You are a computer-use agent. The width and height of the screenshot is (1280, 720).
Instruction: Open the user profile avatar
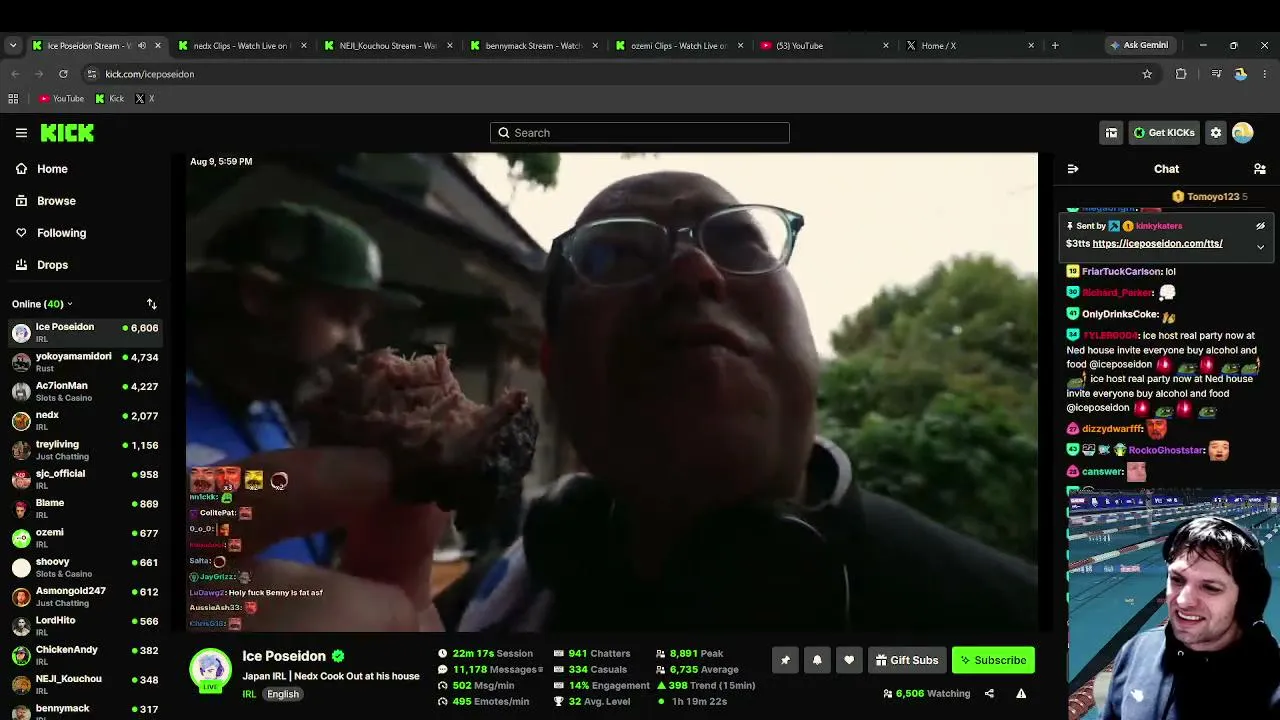pyautogui.click(x=1243, y=132)
